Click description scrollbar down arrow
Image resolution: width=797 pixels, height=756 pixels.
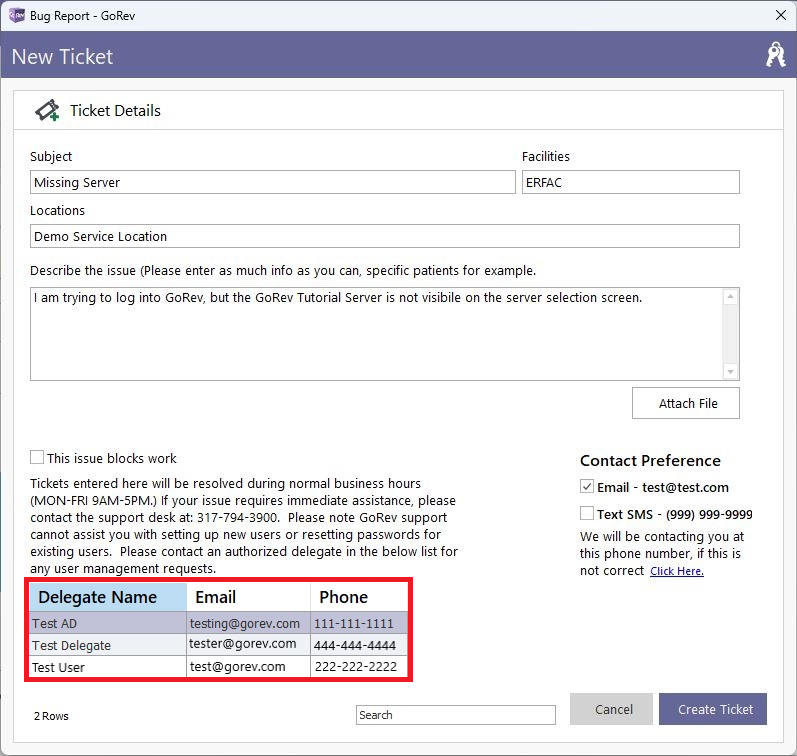tap(730, 372)
